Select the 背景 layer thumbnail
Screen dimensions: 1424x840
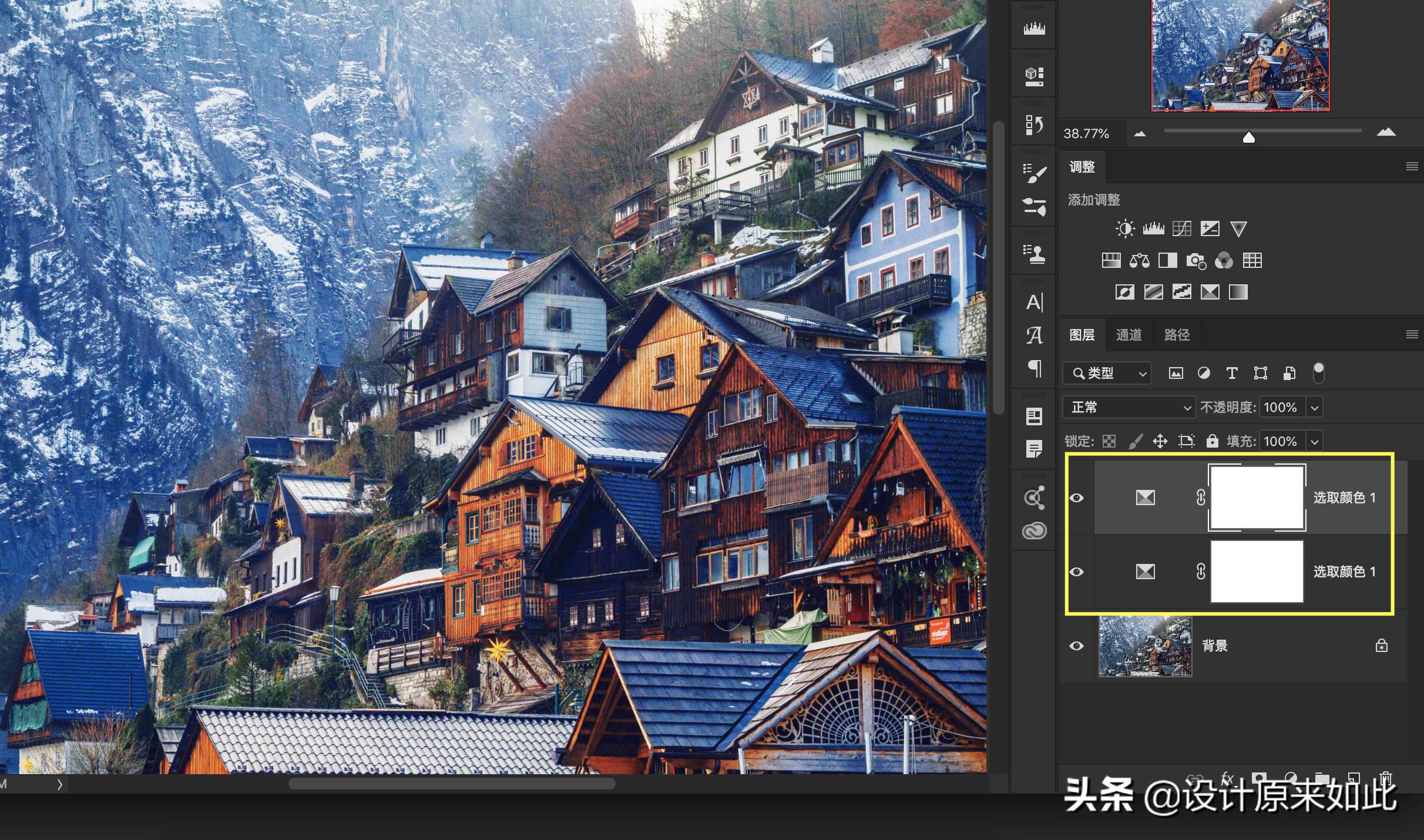[1145, 646]
